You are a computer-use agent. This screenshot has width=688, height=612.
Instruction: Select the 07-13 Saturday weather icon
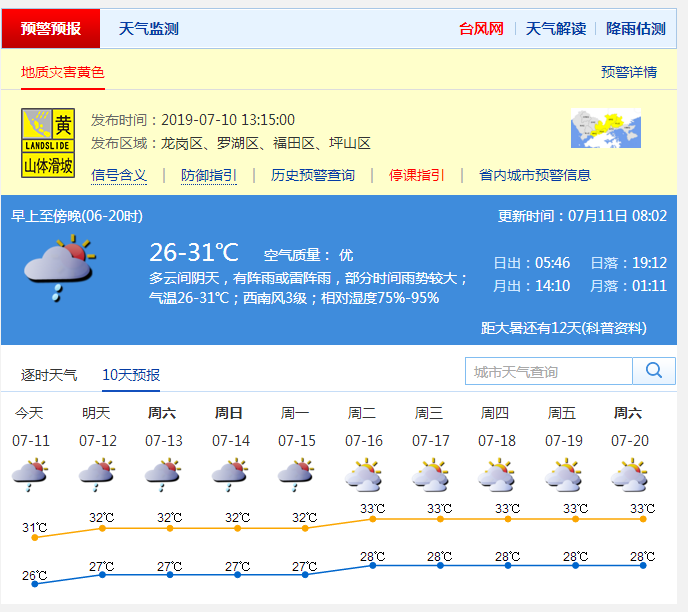click(163, 474)
